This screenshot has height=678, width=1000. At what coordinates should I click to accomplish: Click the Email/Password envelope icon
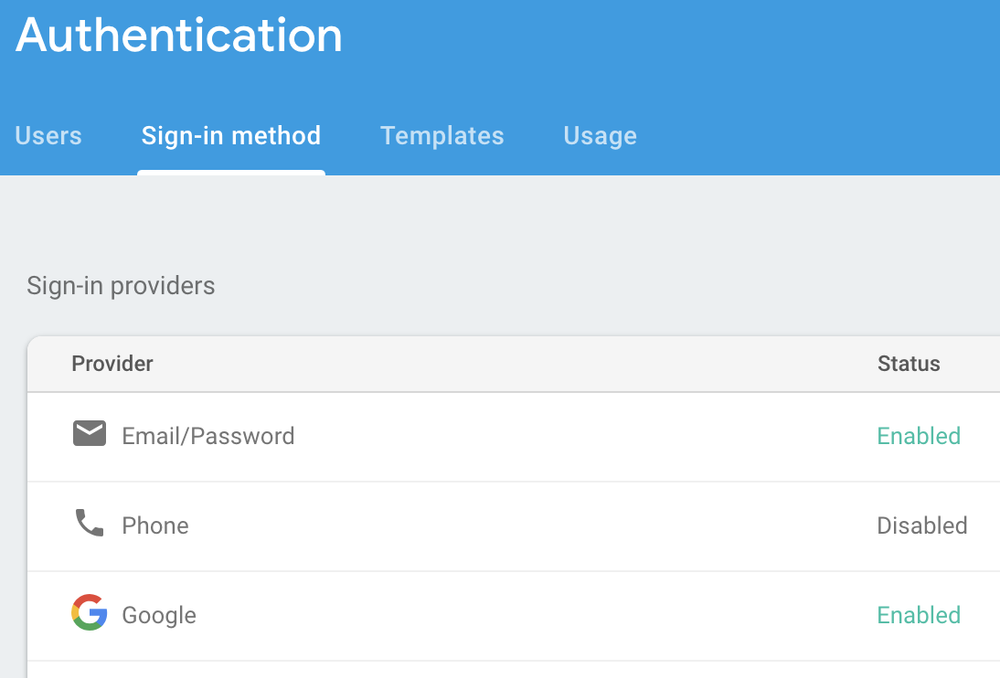click(89, 434)
